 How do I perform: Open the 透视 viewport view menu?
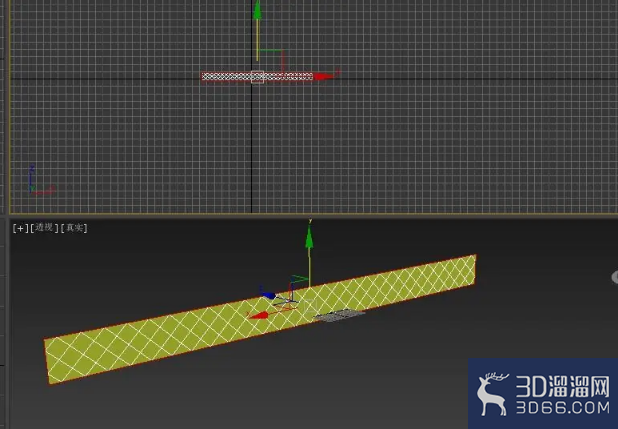[44, 228]
